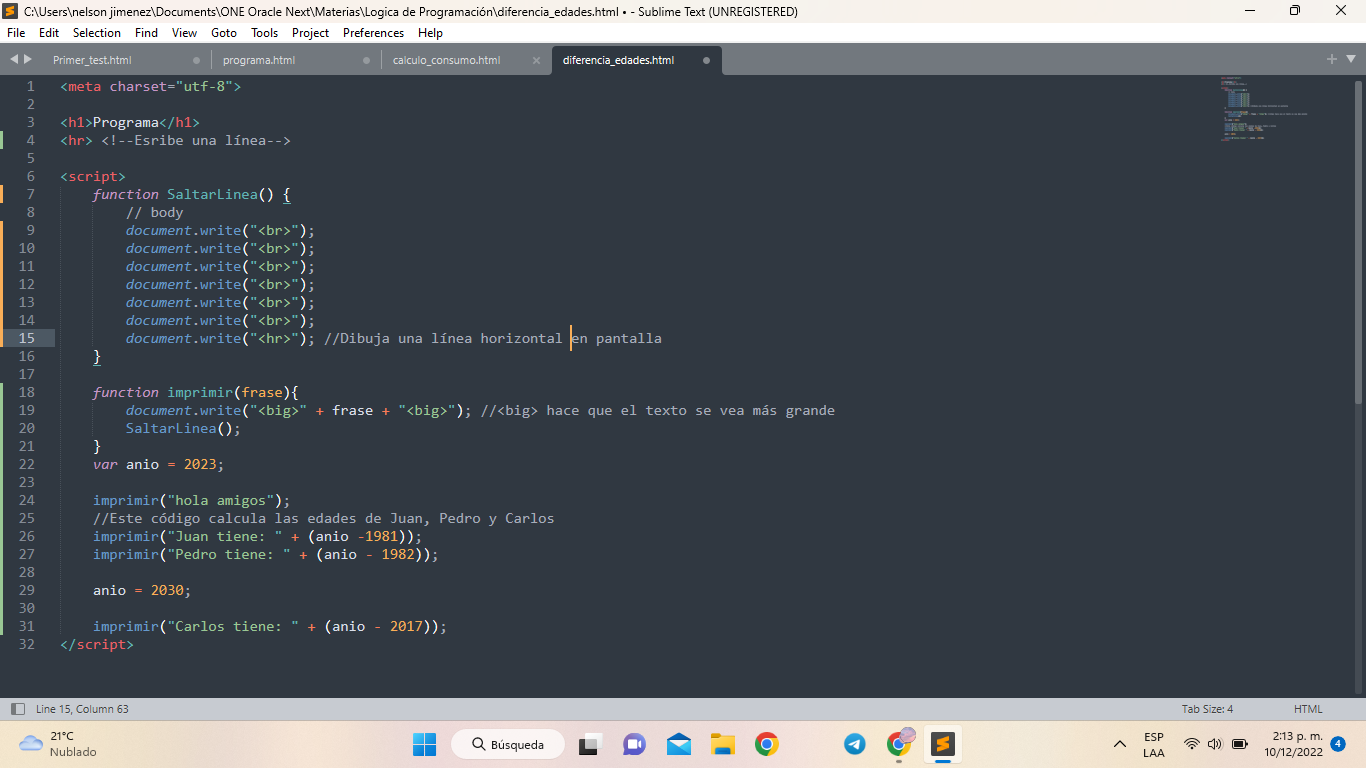Place cursor on "var anio = 2023;"

(x=159, y=464)
